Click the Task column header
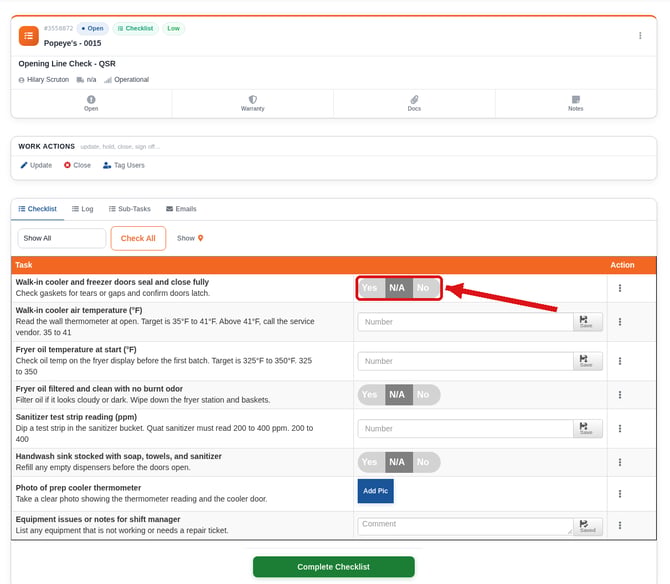Viewport: 670px width, 584px height. (x=24, y=265)
